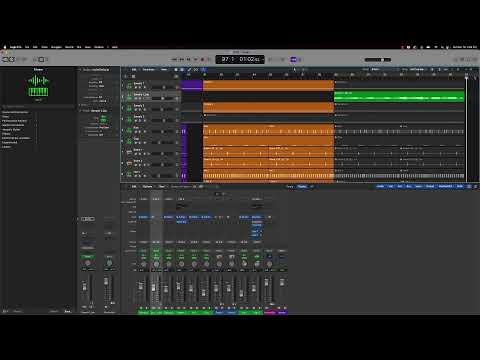Viewport: 480px width, 360px height.
Task: Click the rewind transport button
Action: click(174, 59)
